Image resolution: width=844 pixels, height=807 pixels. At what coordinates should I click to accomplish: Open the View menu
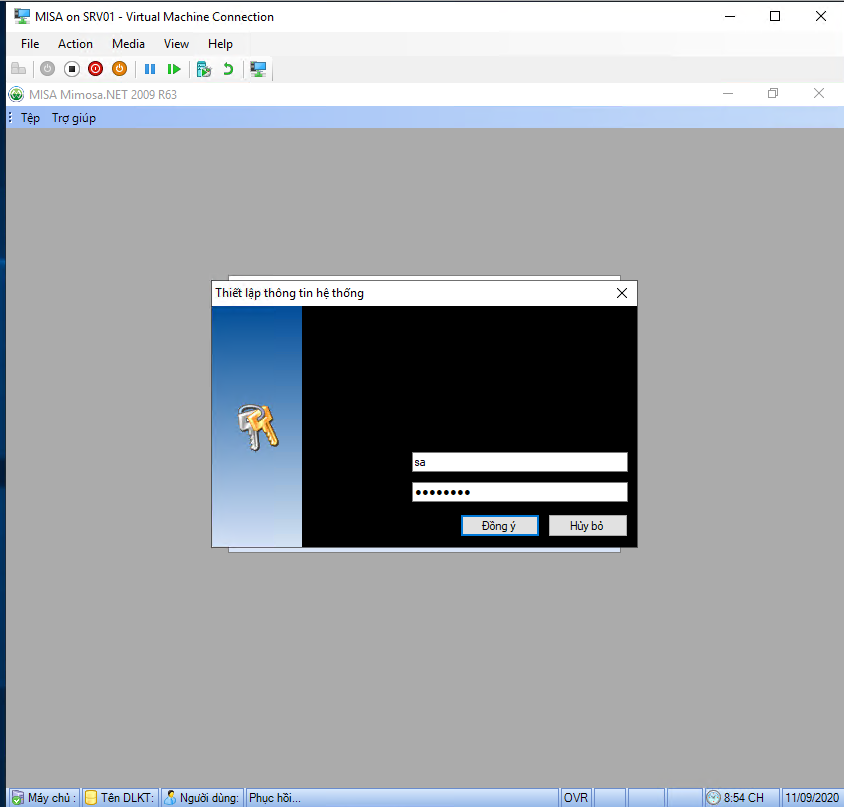click(176, 44)
